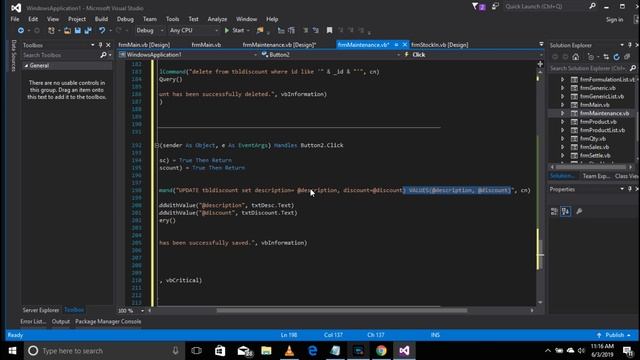Viewport: 640px width, 360px height.
Task: Switch to frmMain.vb [Design] tab
Action: 144,45
